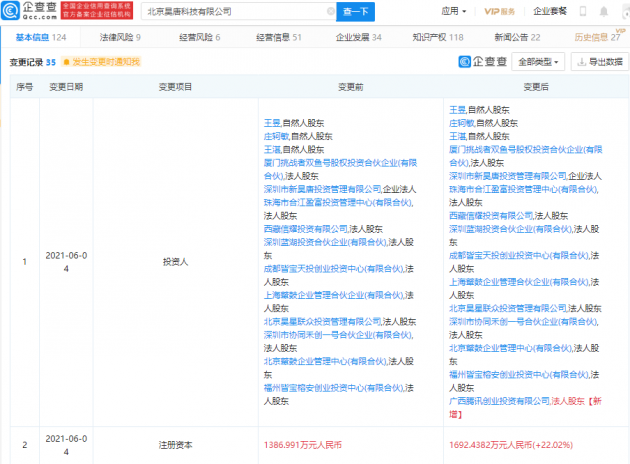Open 上海黛陂企业管理合伙企业 link in 变更前

click(333, 295)
